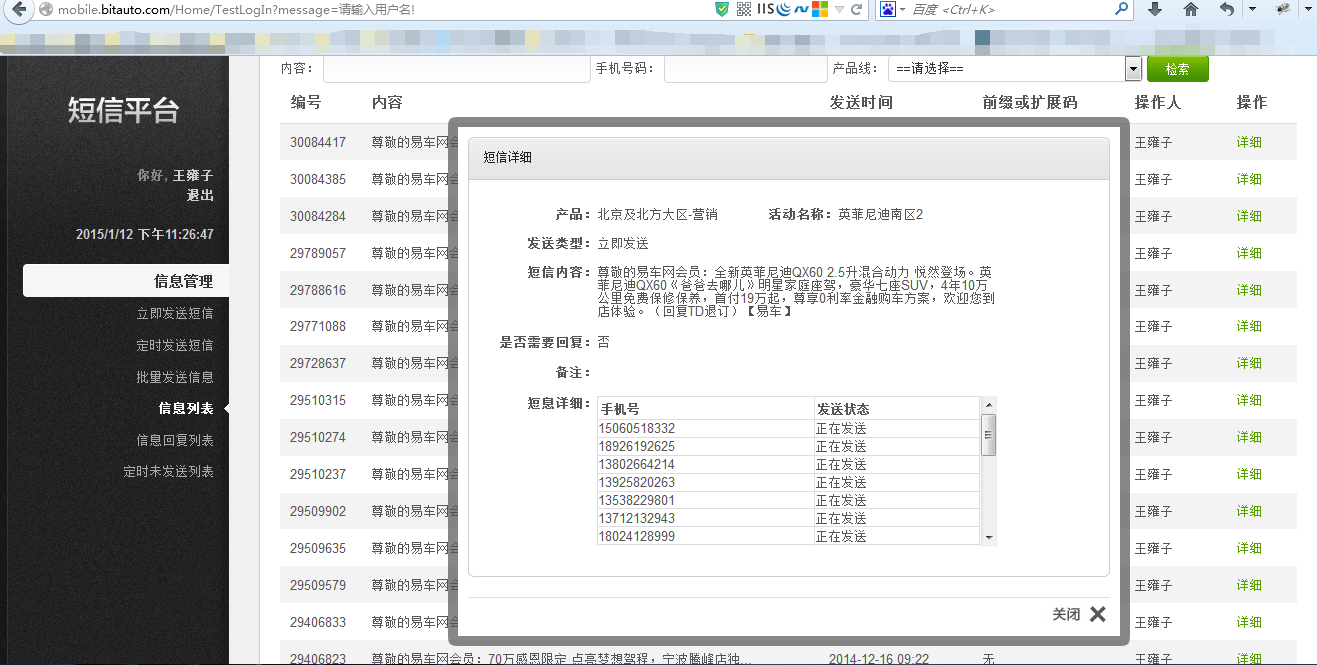Click the phone list scrollbar up arrow
Image resolution: width=1317 pixels, height=665 pixels.
[989, 404]
